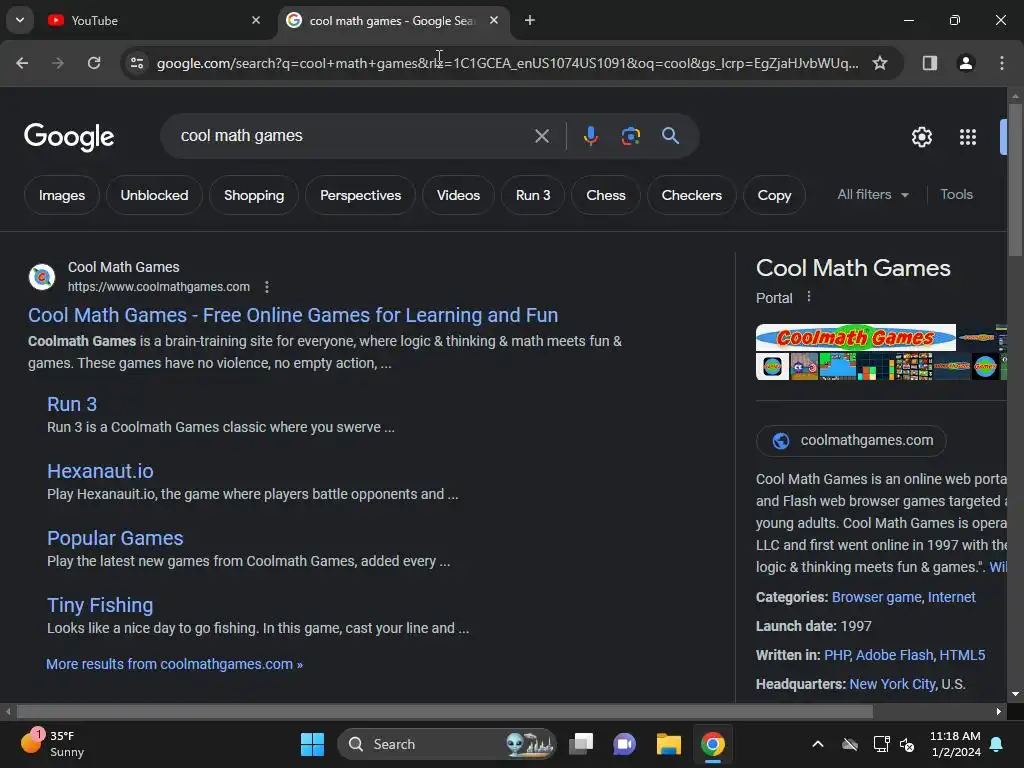Open New York City headquarters link
This screenshot has height=768, width=1024.
[x=892, y=684]
